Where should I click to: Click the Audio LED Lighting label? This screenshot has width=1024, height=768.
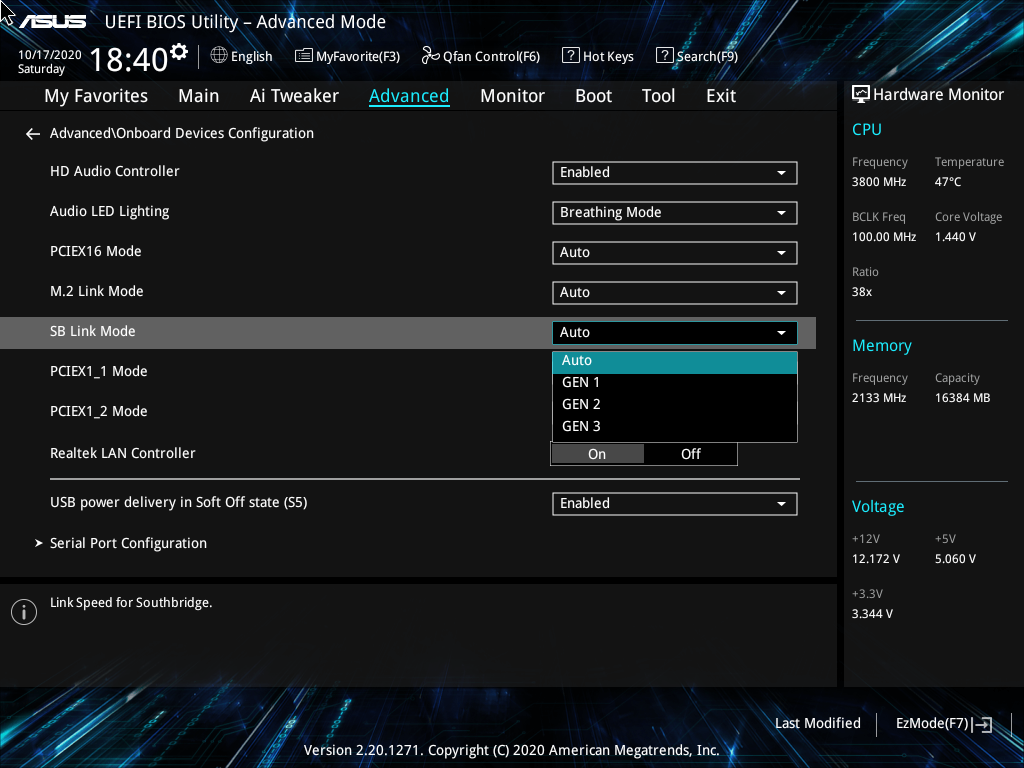pos(110,212)
